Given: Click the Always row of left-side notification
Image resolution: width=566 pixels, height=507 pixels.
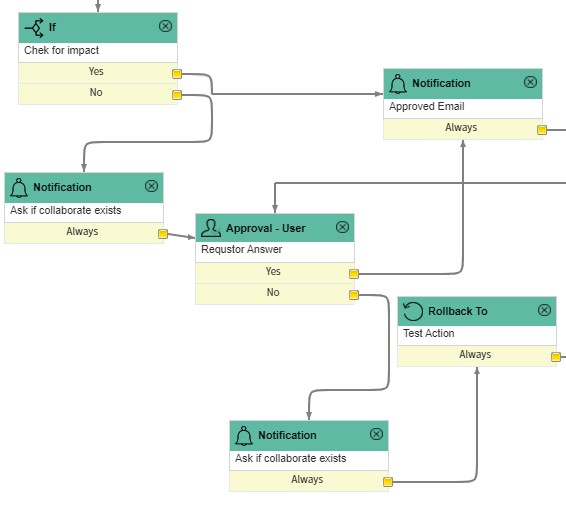Looking at the screenshot, I should [x=84, y=233].
